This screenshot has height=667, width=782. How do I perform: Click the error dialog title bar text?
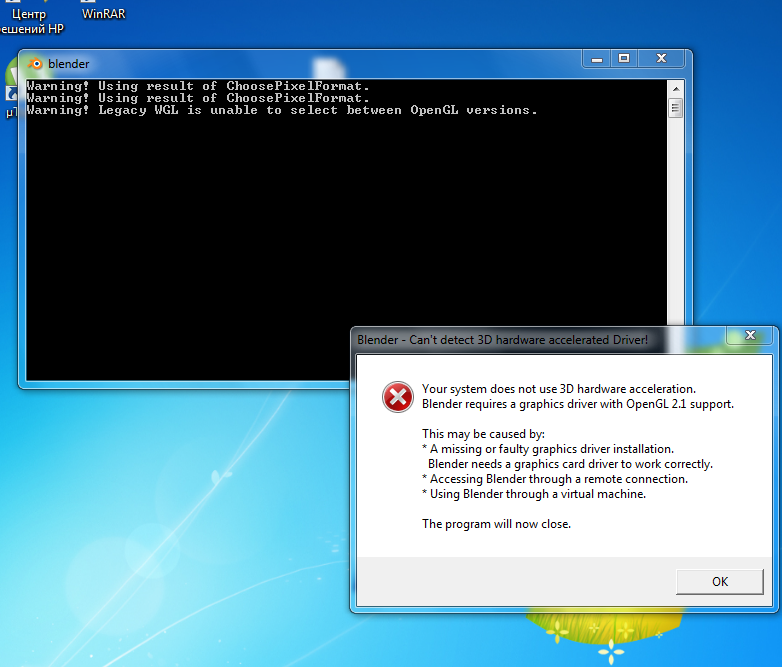[x=502, y=340]
